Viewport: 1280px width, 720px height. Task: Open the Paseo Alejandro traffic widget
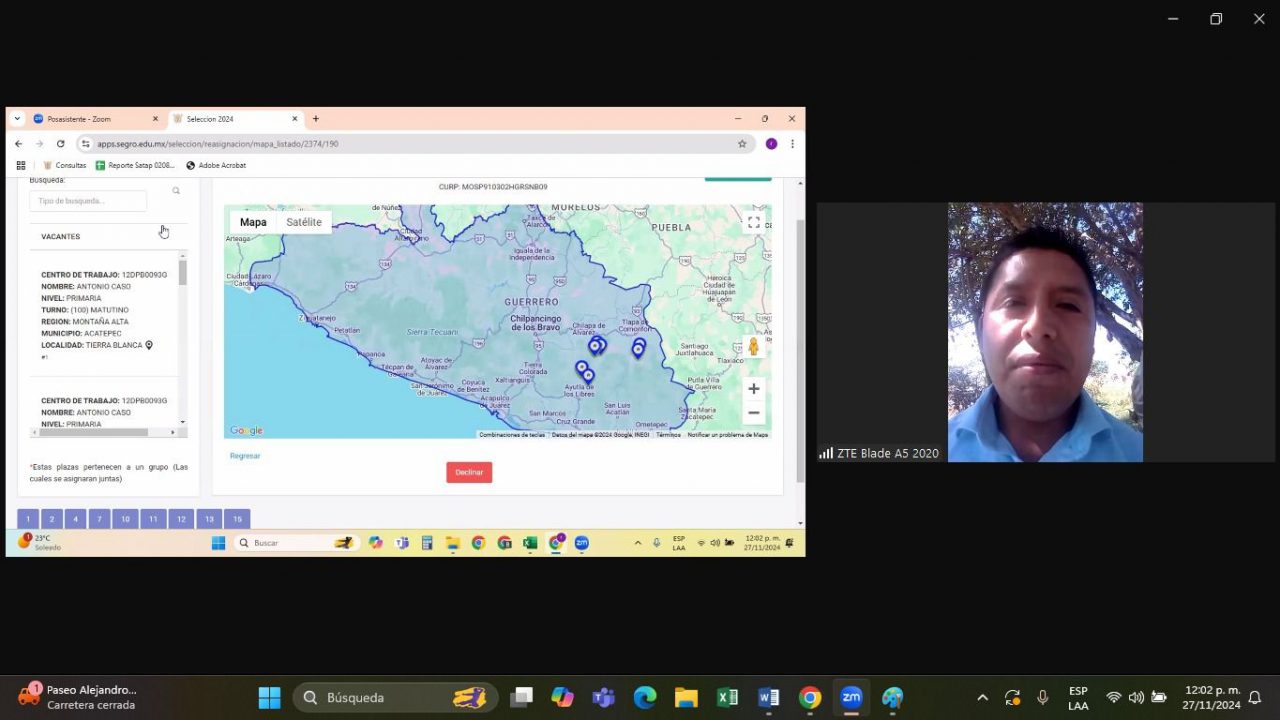click(78, 697)
